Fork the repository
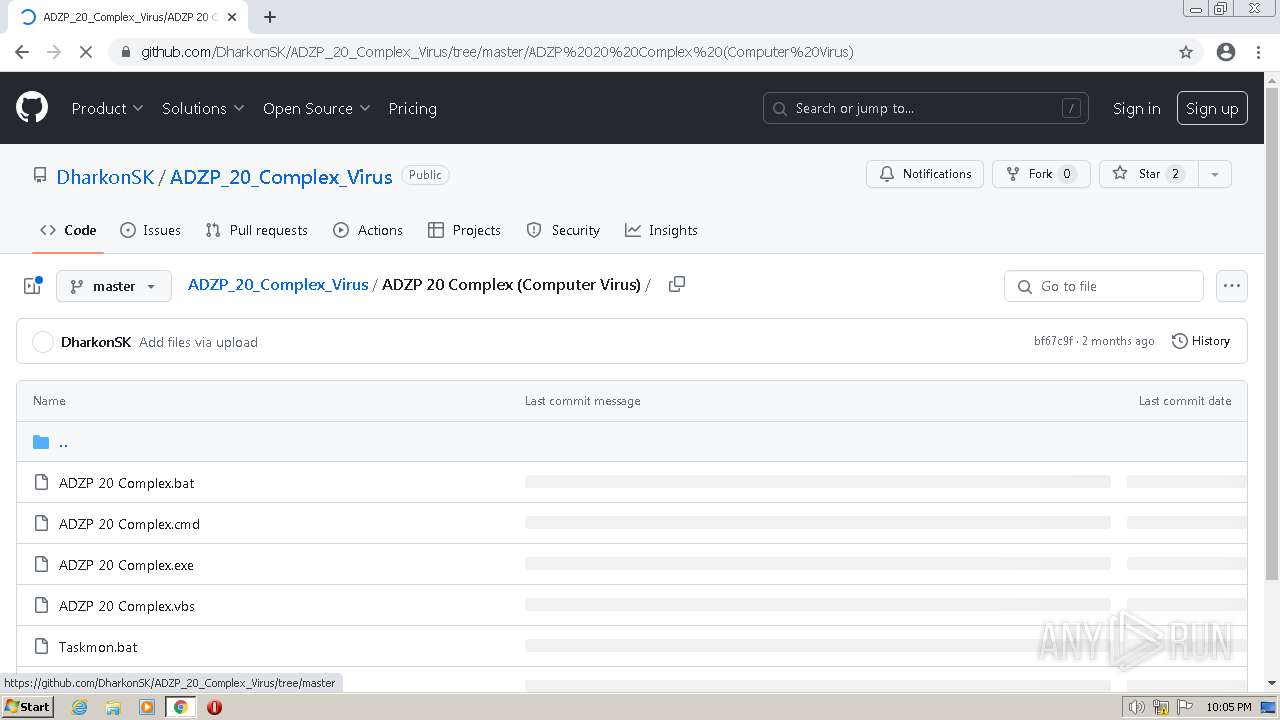1280x720 pixels. [1041, 174]
